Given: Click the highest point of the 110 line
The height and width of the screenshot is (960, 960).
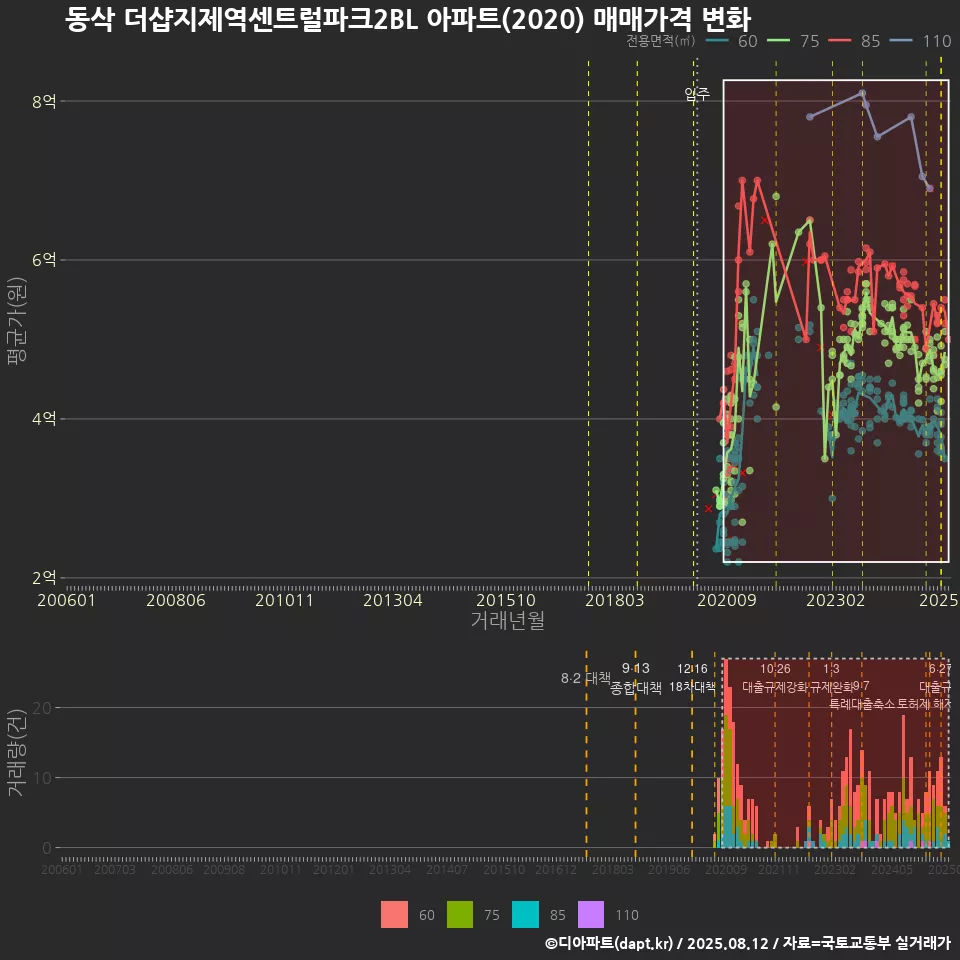Looking at the screenshot, I should tap(862, 93).
